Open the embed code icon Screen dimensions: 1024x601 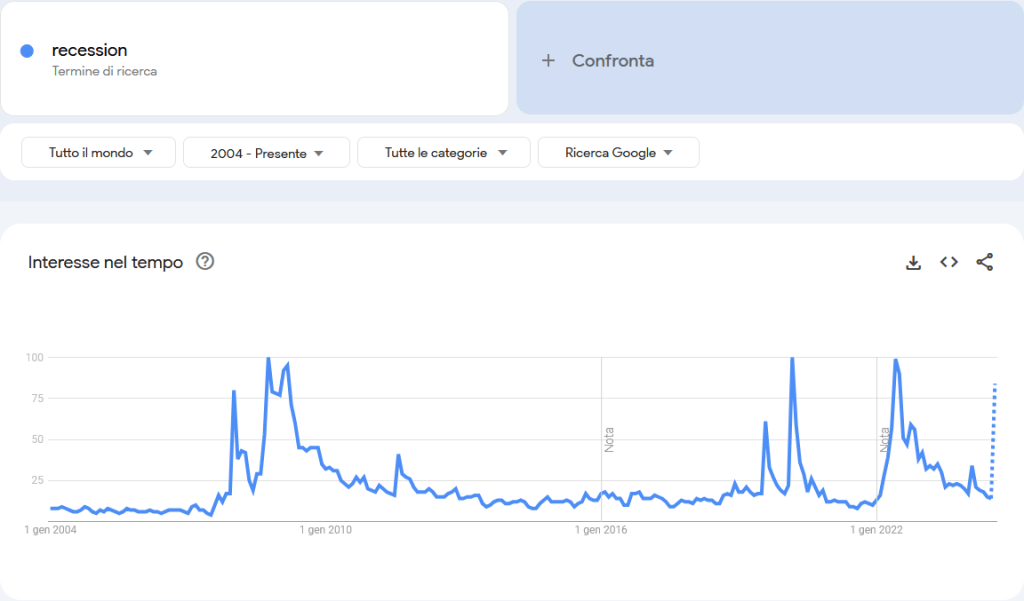tap(949, 262)
